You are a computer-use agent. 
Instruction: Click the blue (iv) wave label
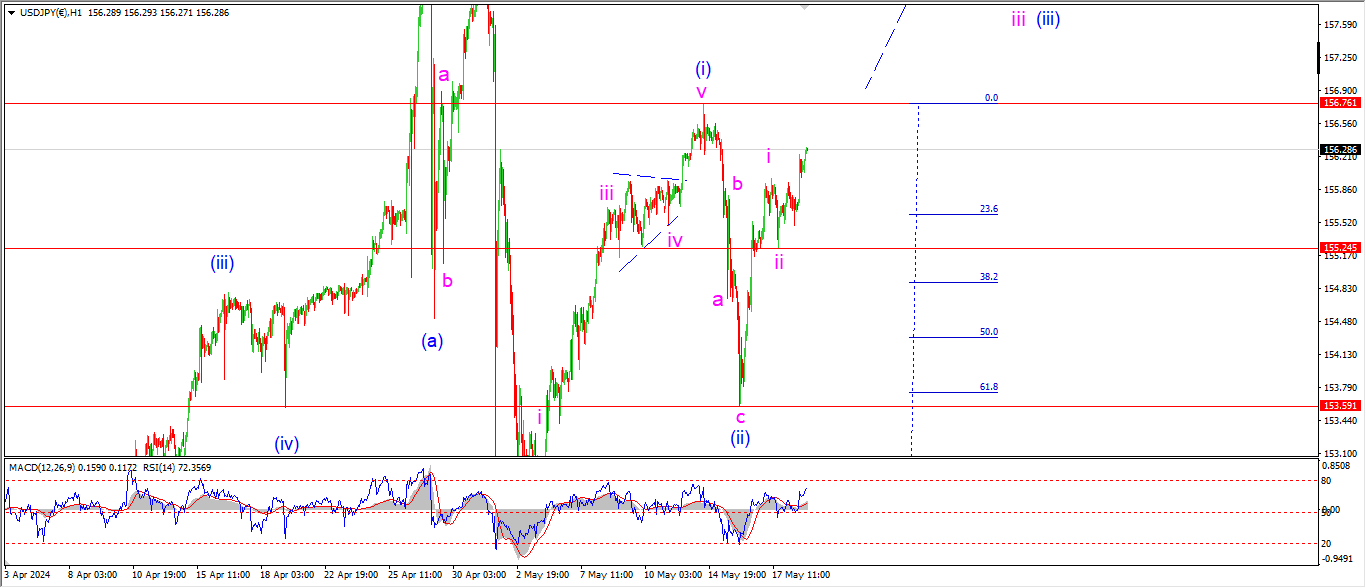(287, 443)
